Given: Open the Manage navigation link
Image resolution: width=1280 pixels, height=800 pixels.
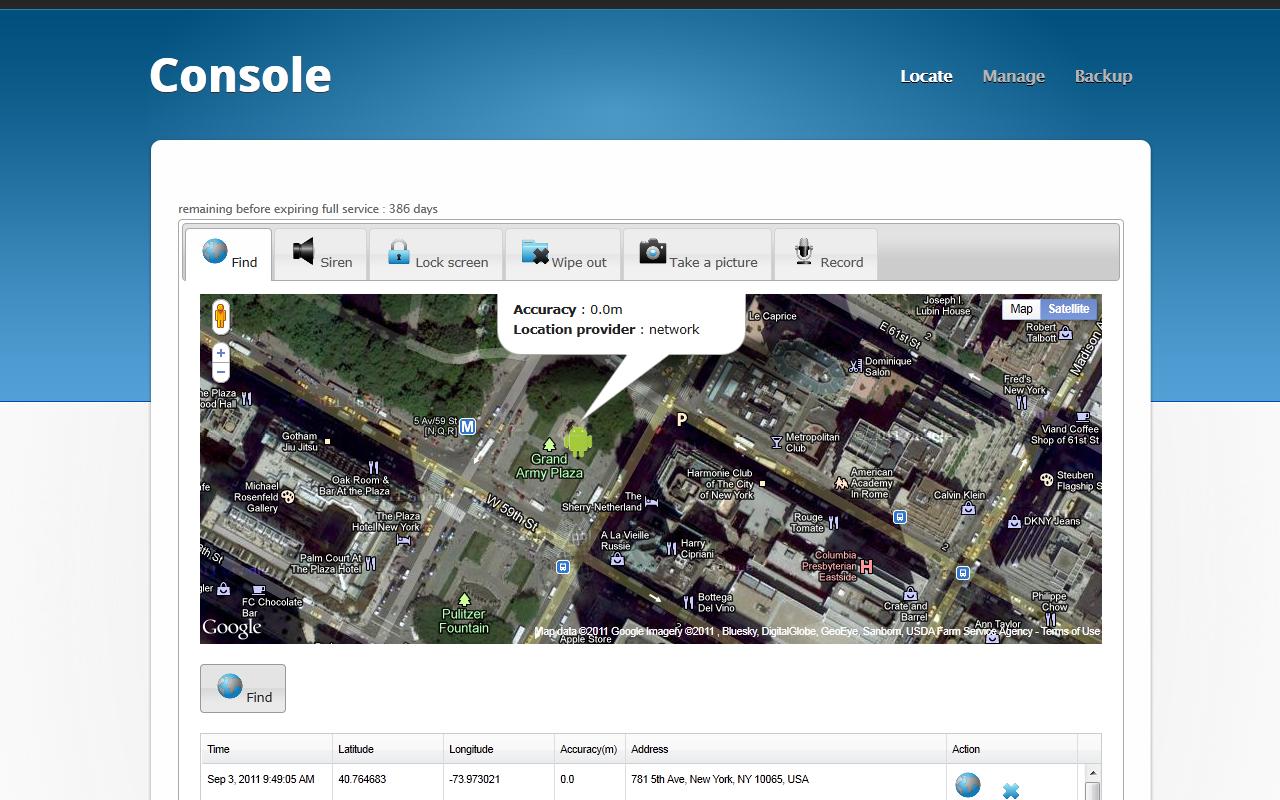Looking at the screenshot, I should pos(1013,76).
